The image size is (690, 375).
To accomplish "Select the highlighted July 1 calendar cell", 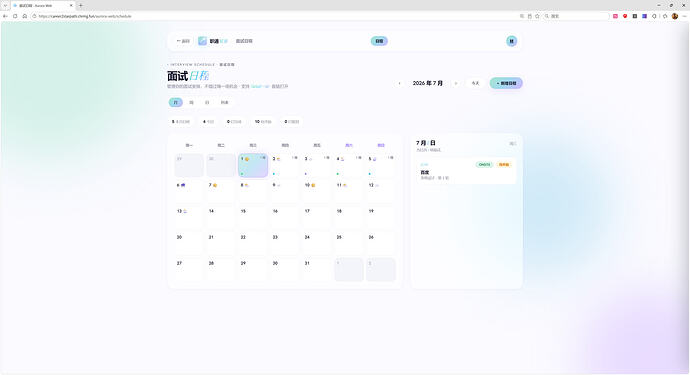I will point(253,165).
